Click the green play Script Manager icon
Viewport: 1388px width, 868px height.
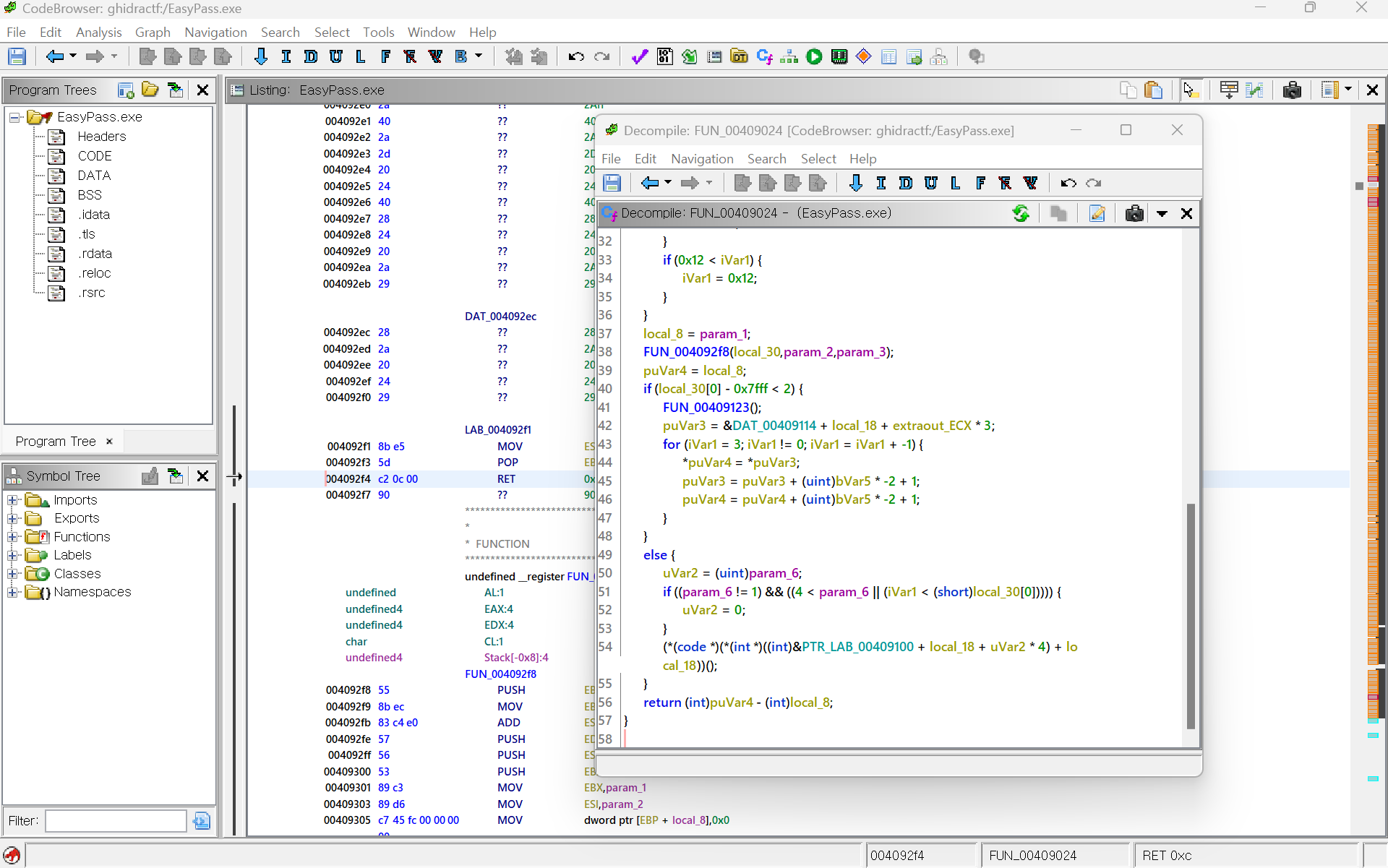814,56
